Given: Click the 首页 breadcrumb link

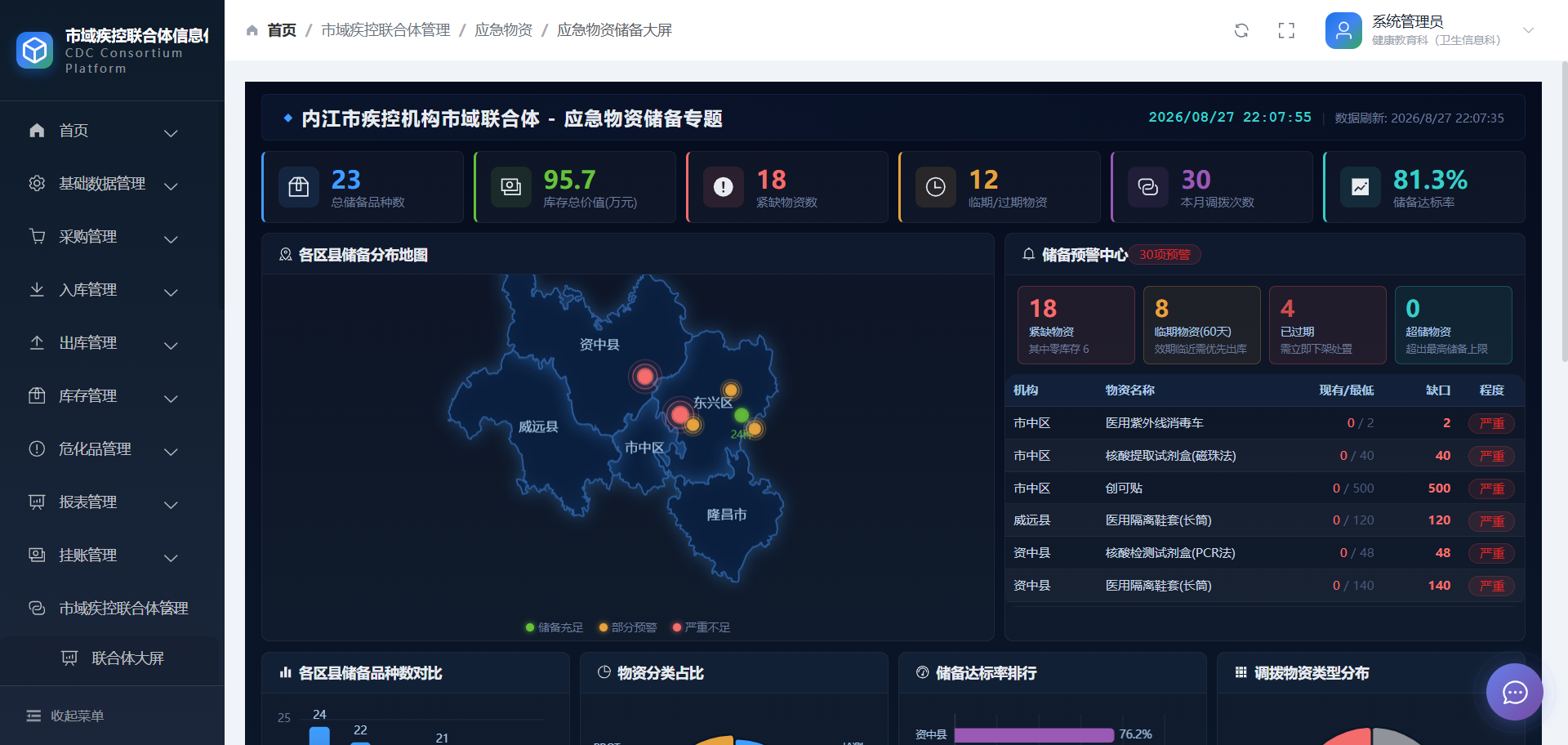Looking at the screenshot, I should click(x=282, y=30).
